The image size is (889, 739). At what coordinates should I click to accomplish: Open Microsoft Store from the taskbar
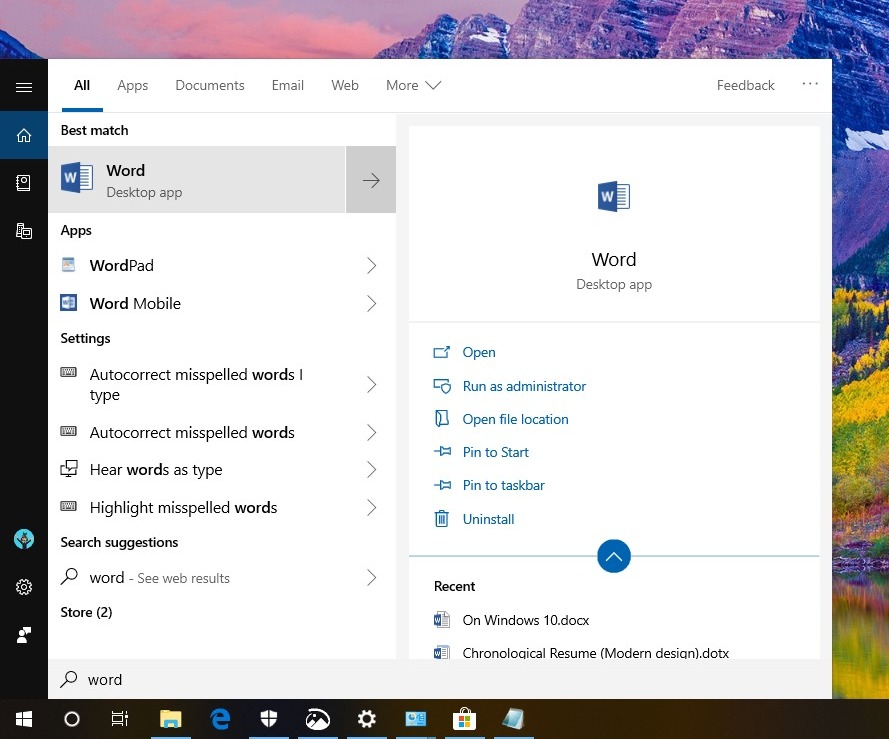pyautogui.click(x=464, y=719)
